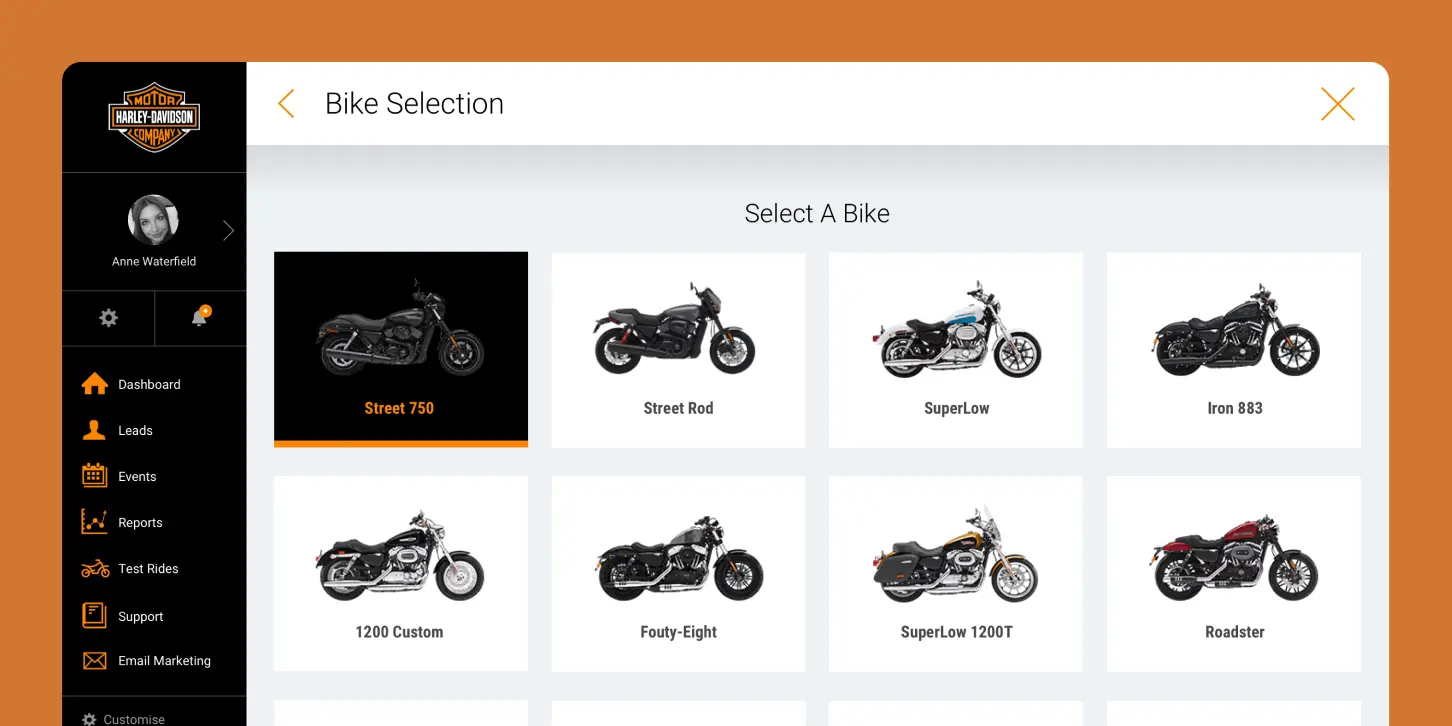Pick the SuperLow 1200T model
1452x726 pixels.
pos(955,573)
